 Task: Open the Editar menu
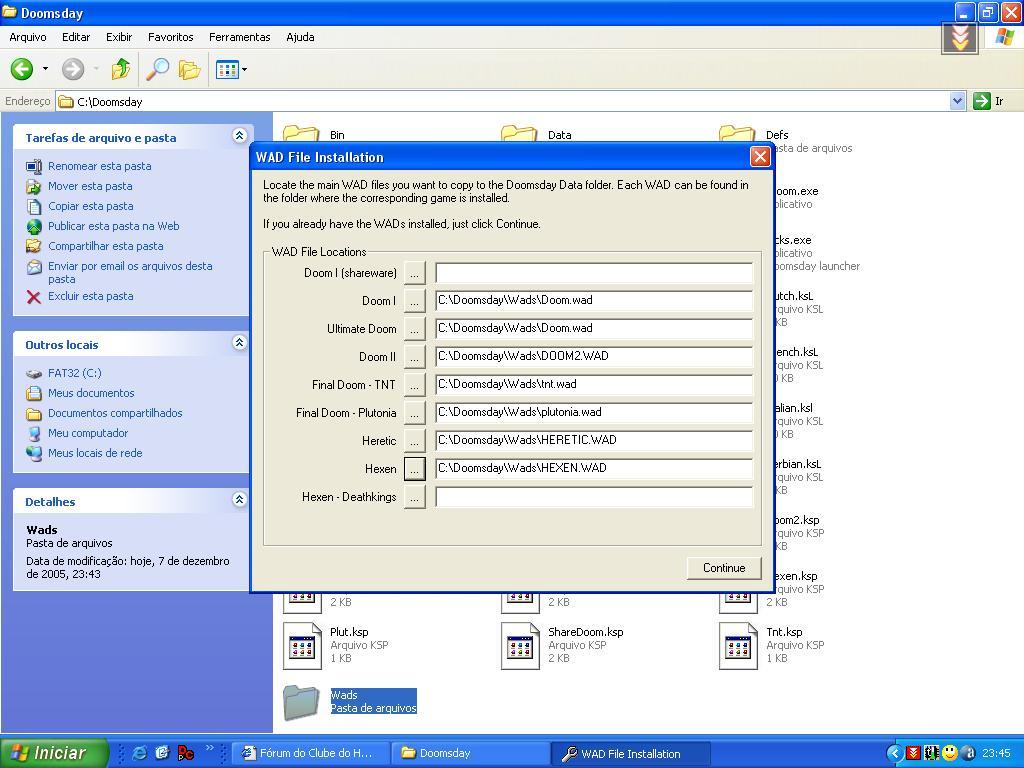point(76,37)
